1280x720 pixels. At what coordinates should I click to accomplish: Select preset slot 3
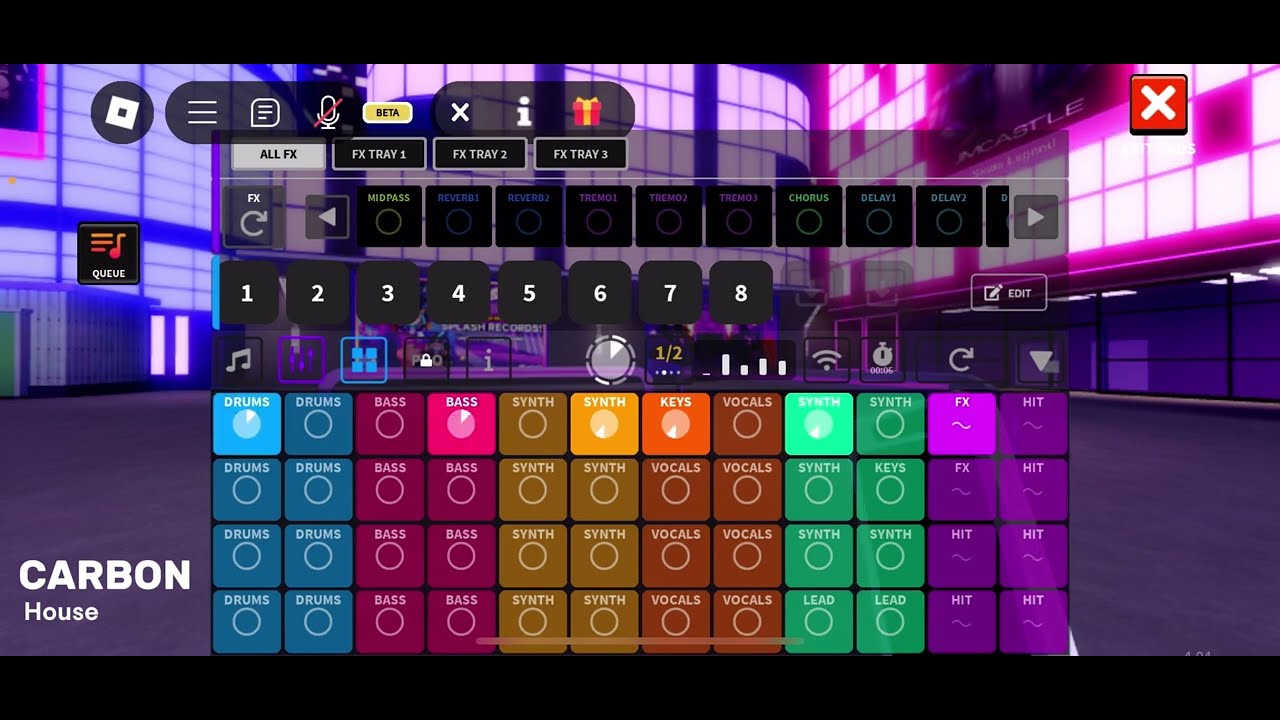(x=388, y=293)
